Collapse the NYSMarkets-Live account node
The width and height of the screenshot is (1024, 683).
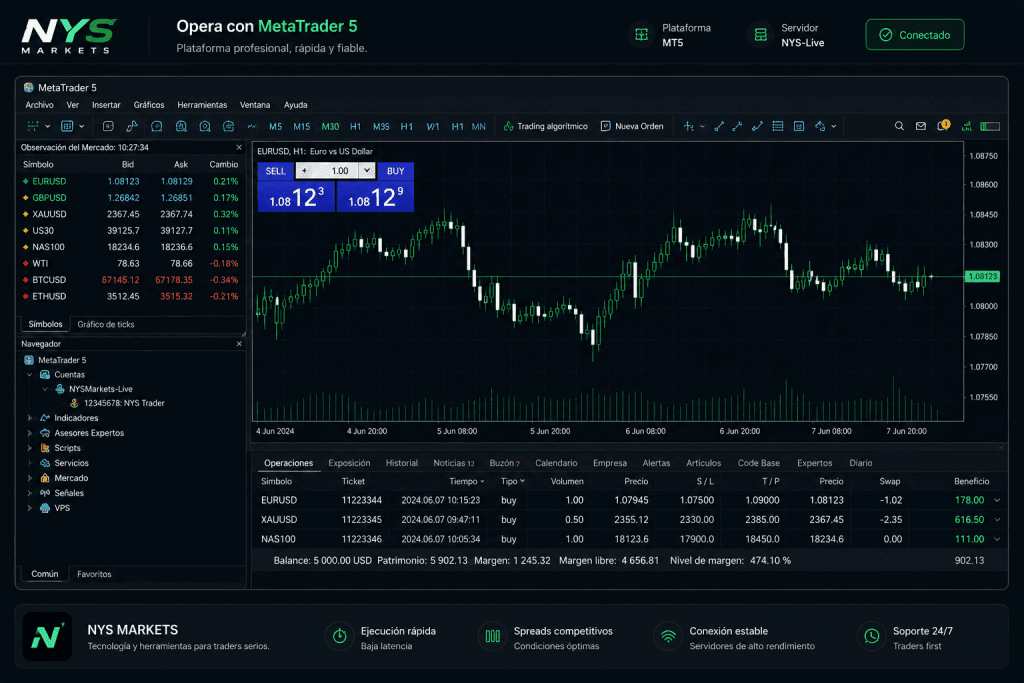tap(44, 389)
